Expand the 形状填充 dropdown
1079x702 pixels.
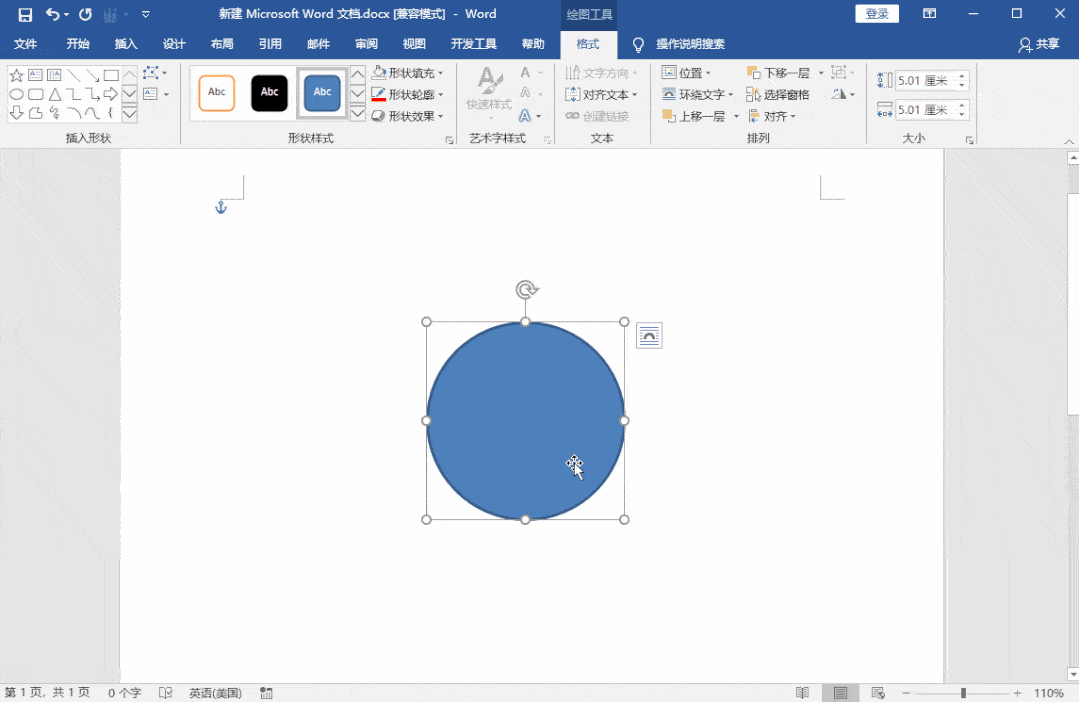pyautogui.click(x=441, y=73)
